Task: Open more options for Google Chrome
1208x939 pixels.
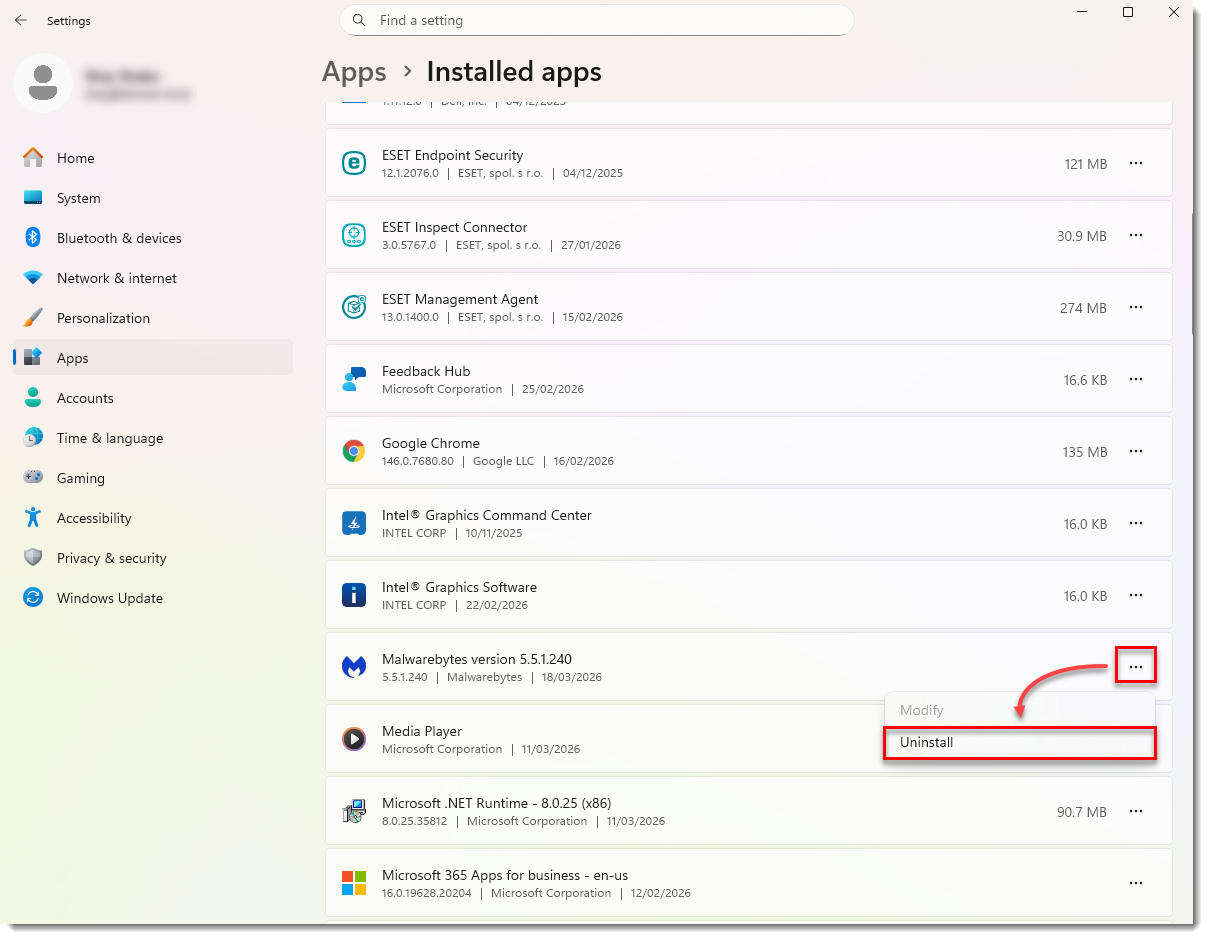Action: pos(1136,451)
